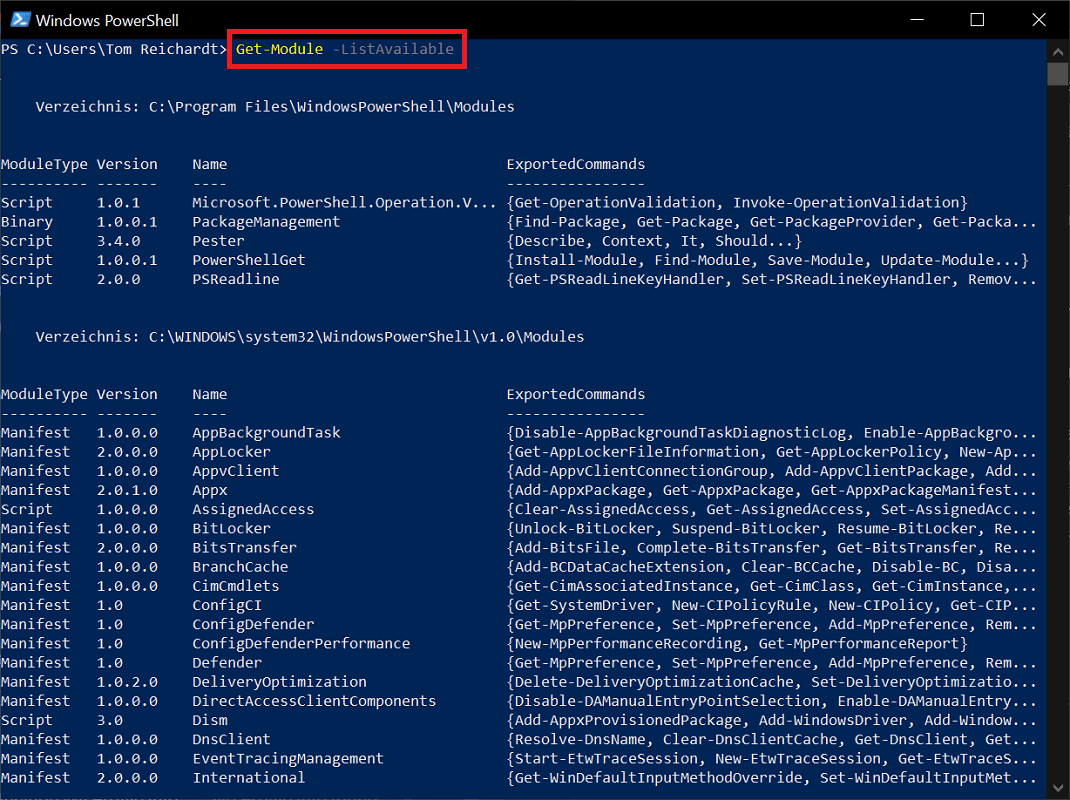Click the Defender module name
Image resolution: width=1070 pixels, height=800 pixels.
[x=227, y=662]
